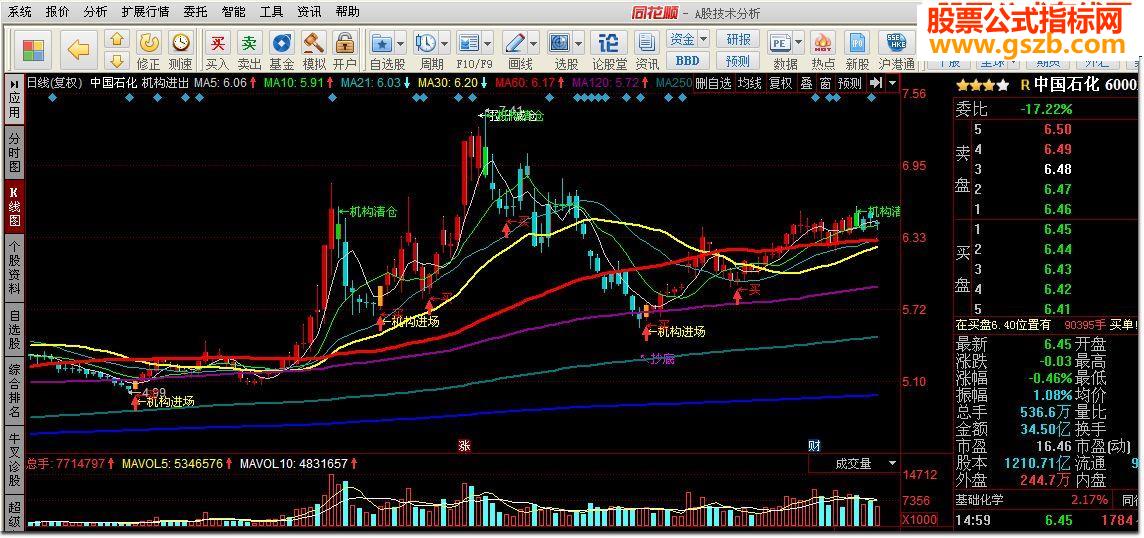Click the 张 marker on the chart

click(x=464, y=445)
